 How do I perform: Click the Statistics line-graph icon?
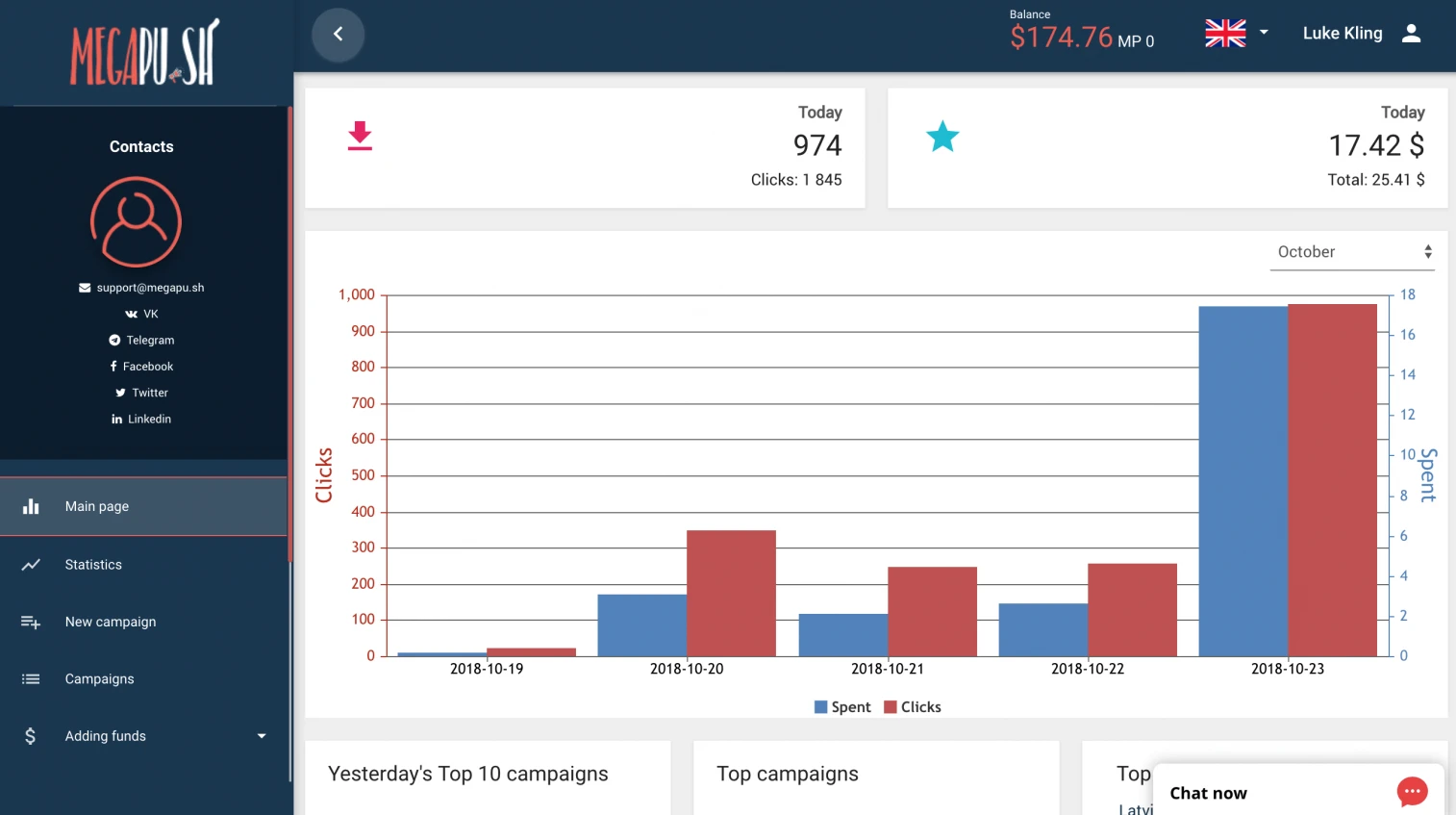tap(31, 565)
